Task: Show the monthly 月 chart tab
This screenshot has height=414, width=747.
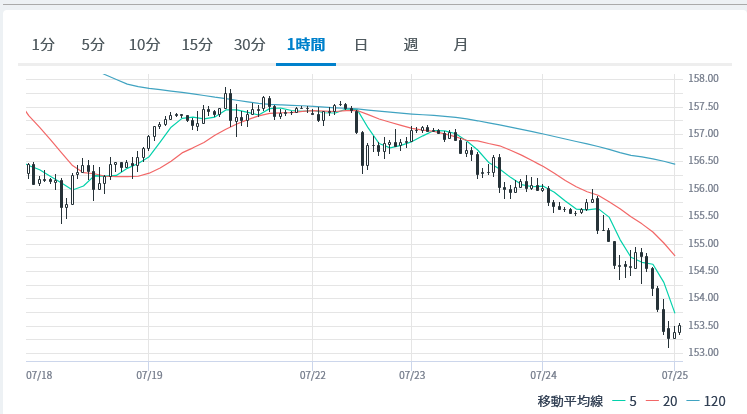Action: pyautogui.click(x=459, y=45)
